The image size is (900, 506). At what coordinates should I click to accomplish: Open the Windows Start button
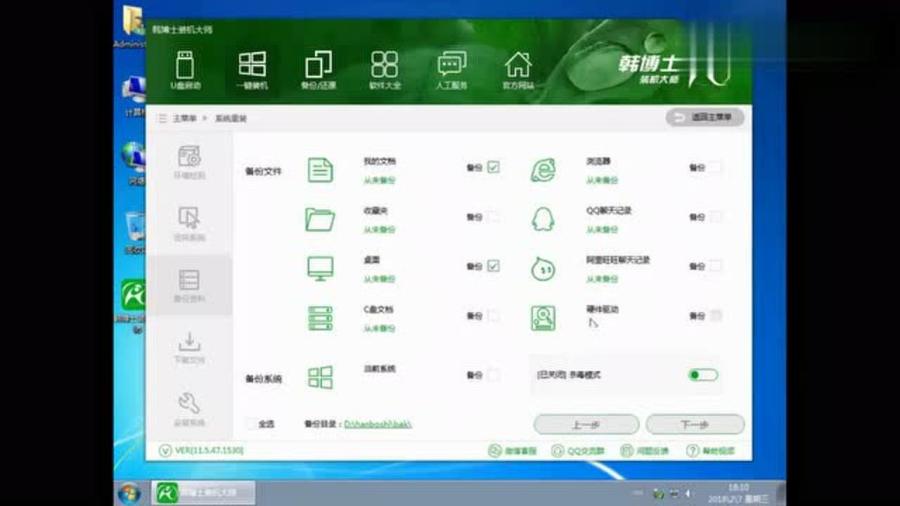coord(129,493)
